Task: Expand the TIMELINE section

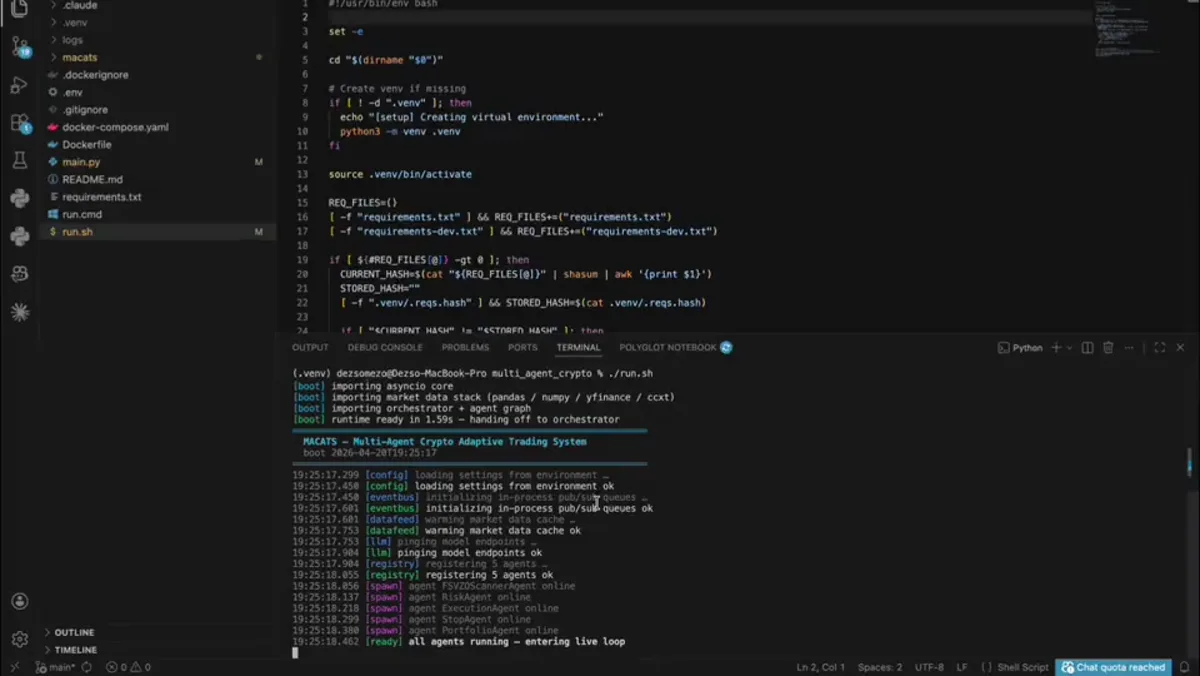Action: click(x=75, y=650)
